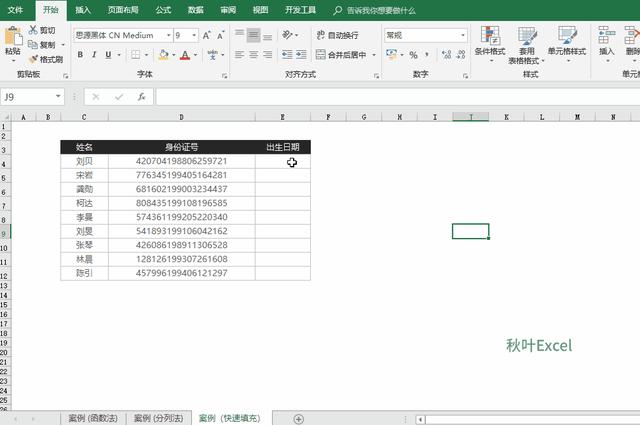
Task: Expand the Name Box dropdown arrow
Action: click(58, 97)
